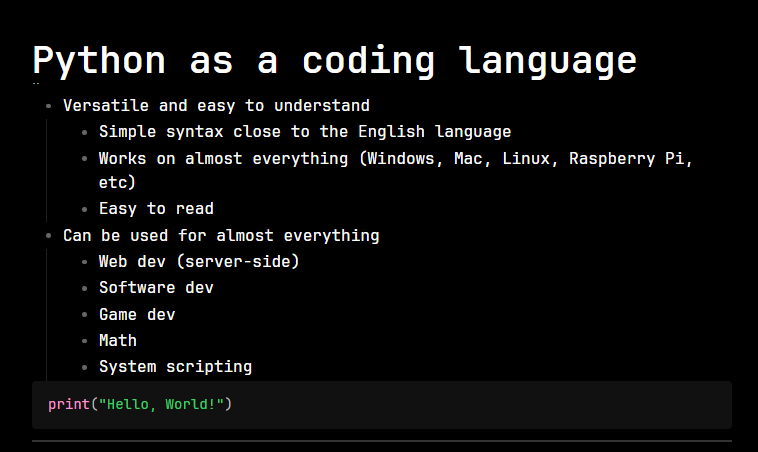Click the bullet next to "Works on almost everything"
This screenshot has height=452, width=758.
84,158
